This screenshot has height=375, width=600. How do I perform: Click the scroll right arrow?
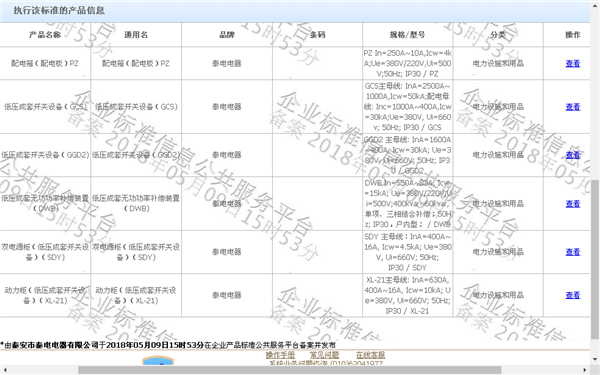point(585,370)
